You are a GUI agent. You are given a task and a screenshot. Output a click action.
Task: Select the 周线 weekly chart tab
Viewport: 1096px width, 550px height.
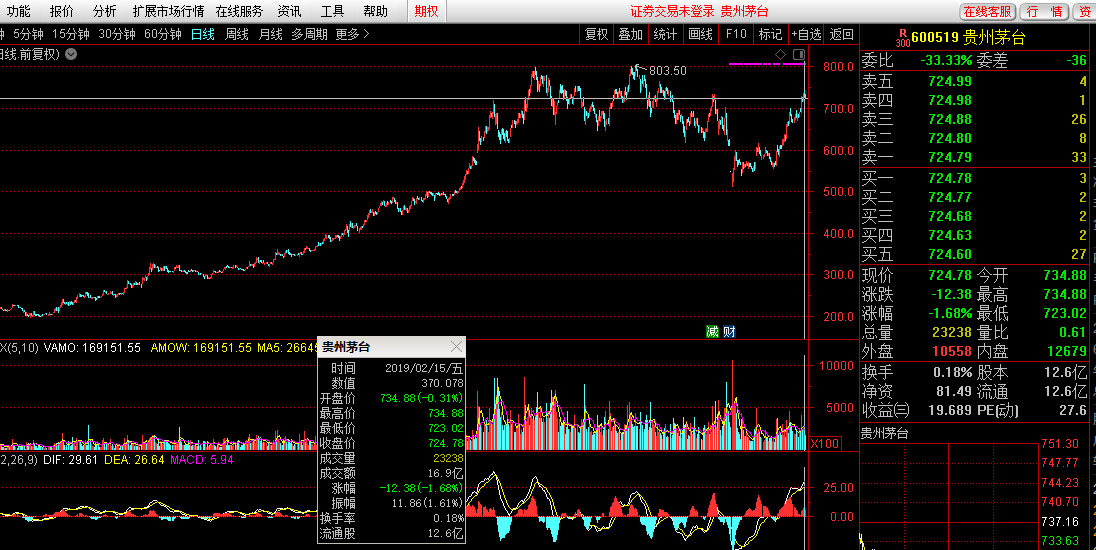[x=237, y=34]
